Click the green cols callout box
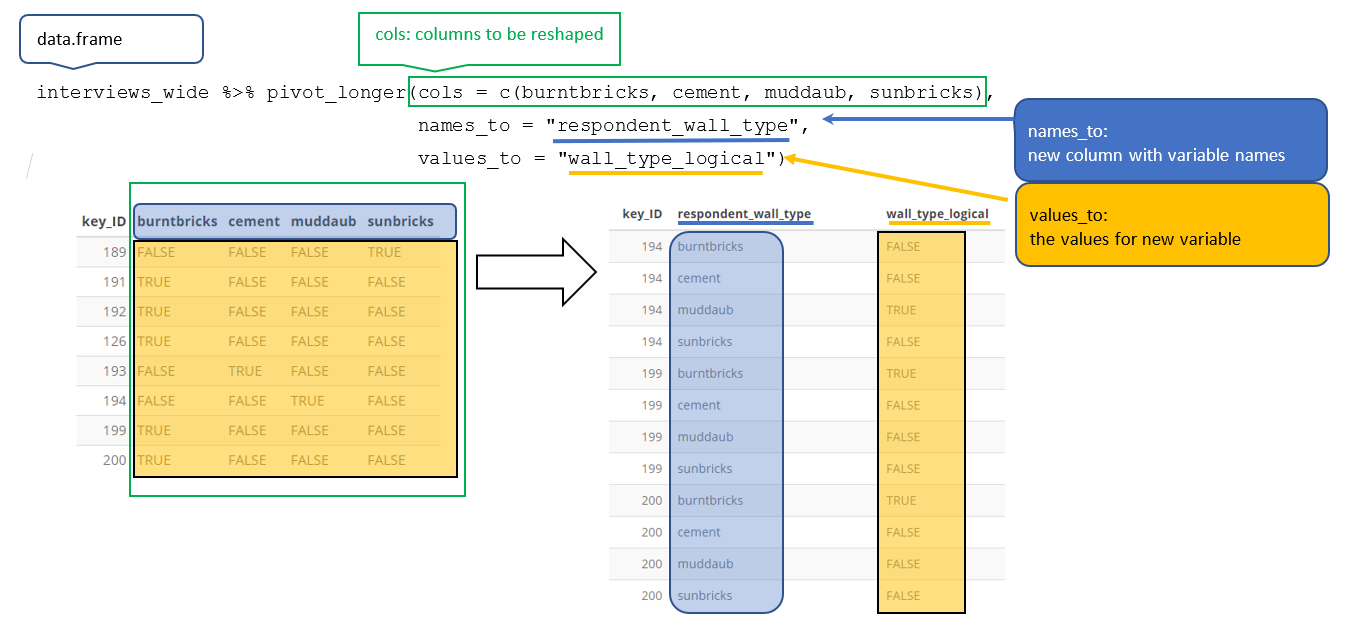Viewport: 1345px width, 630px height. (489, 35)
